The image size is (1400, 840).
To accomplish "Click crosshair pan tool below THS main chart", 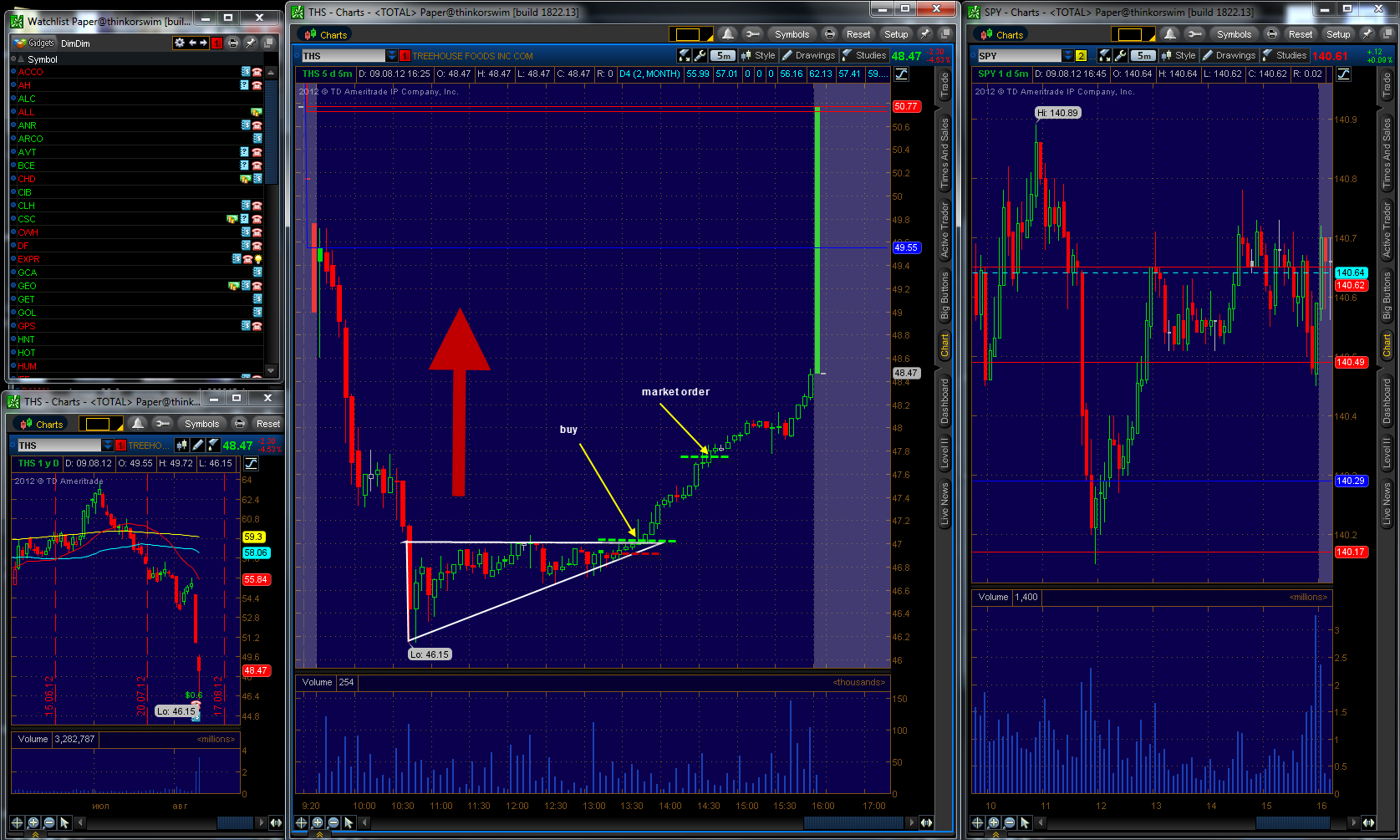I will coord(302,823).
